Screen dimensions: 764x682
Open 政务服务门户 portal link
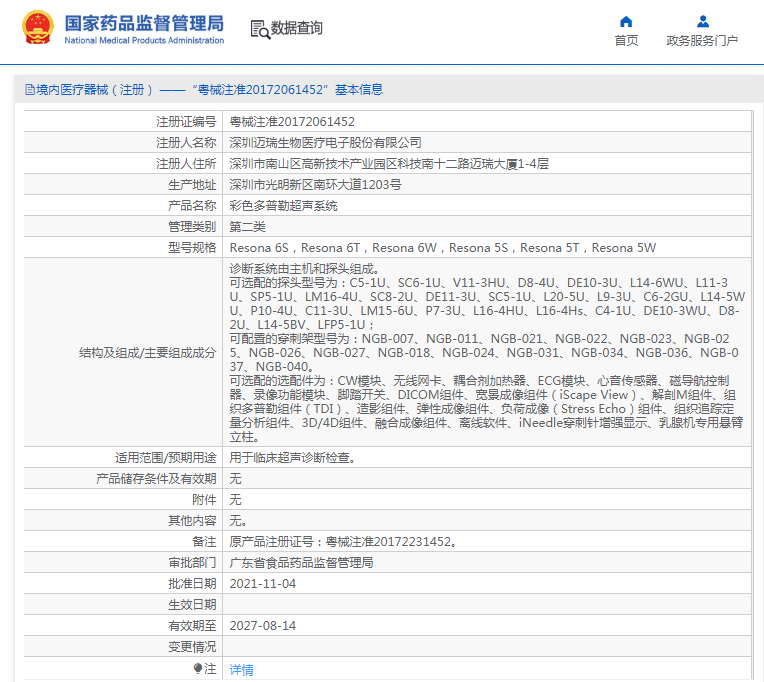pos(702,40)
